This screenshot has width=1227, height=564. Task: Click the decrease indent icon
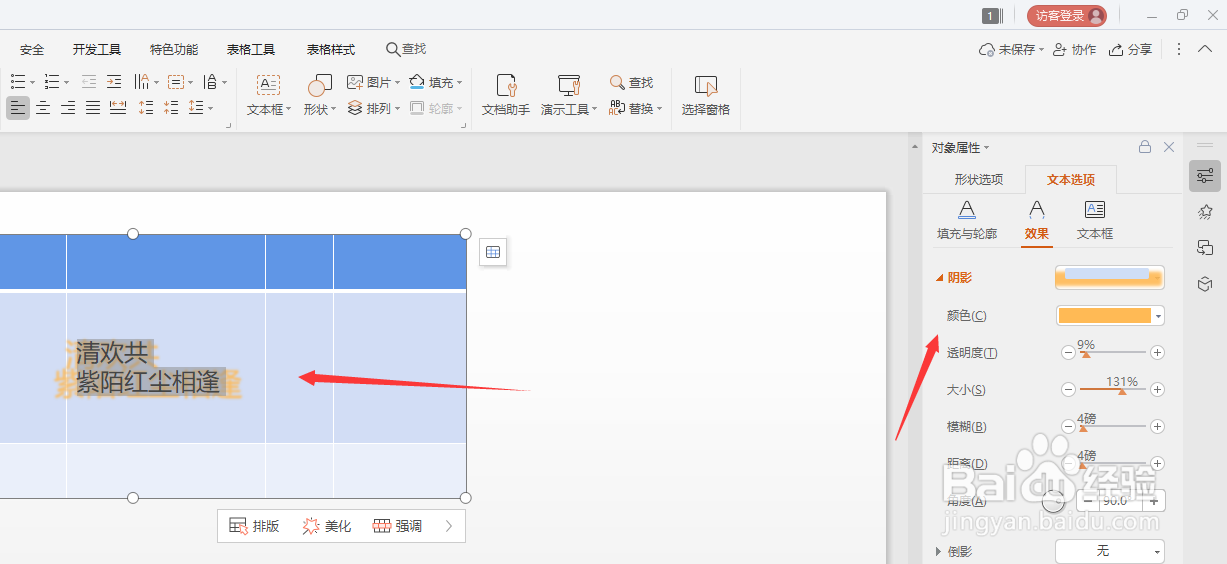pyautogui.click(x=89, y=82)
